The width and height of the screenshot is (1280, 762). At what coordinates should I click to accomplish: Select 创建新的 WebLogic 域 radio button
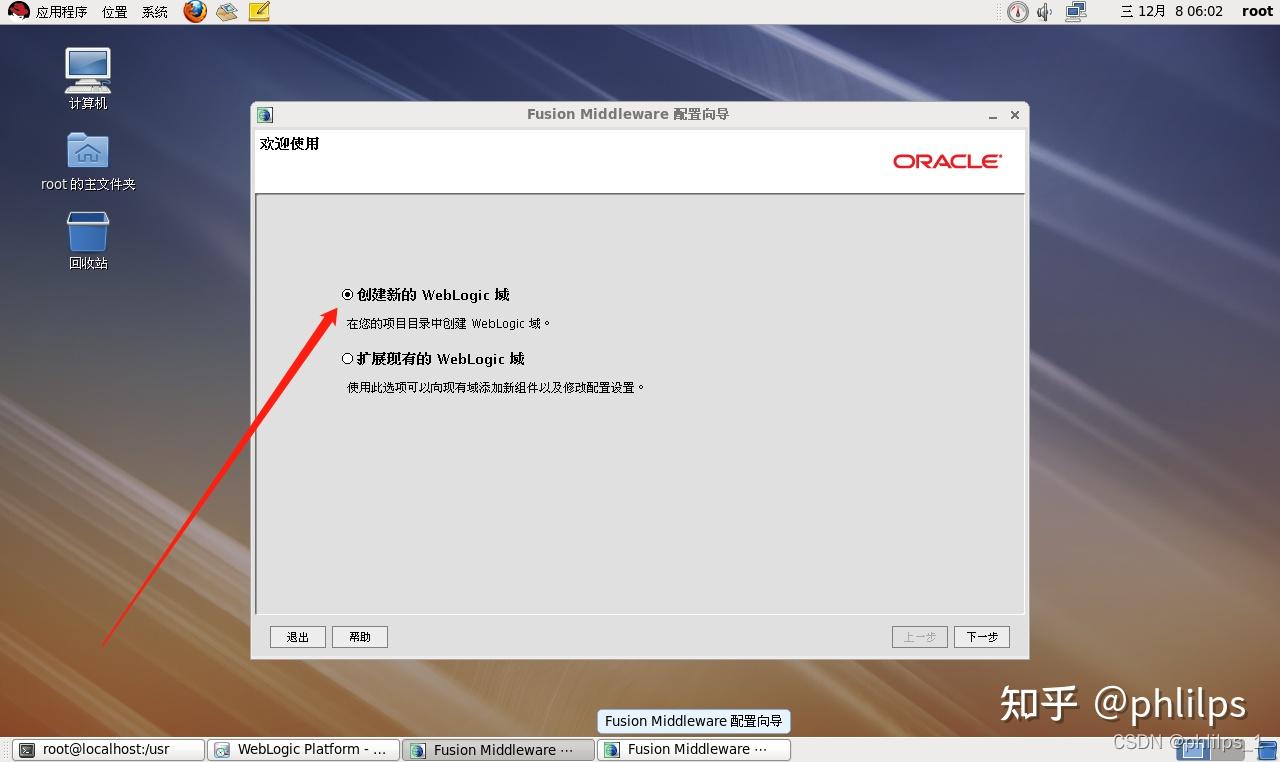point(347,294)
